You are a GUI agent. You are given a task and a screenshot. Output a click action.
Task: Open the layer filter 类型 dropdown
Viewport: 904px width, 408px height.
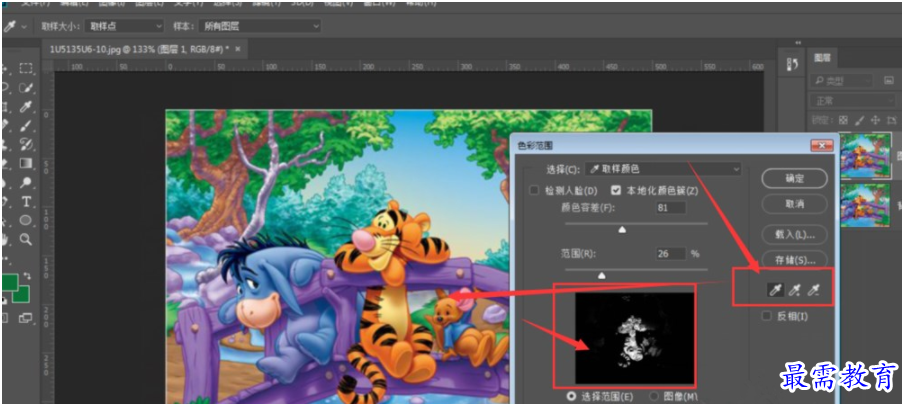842,81
